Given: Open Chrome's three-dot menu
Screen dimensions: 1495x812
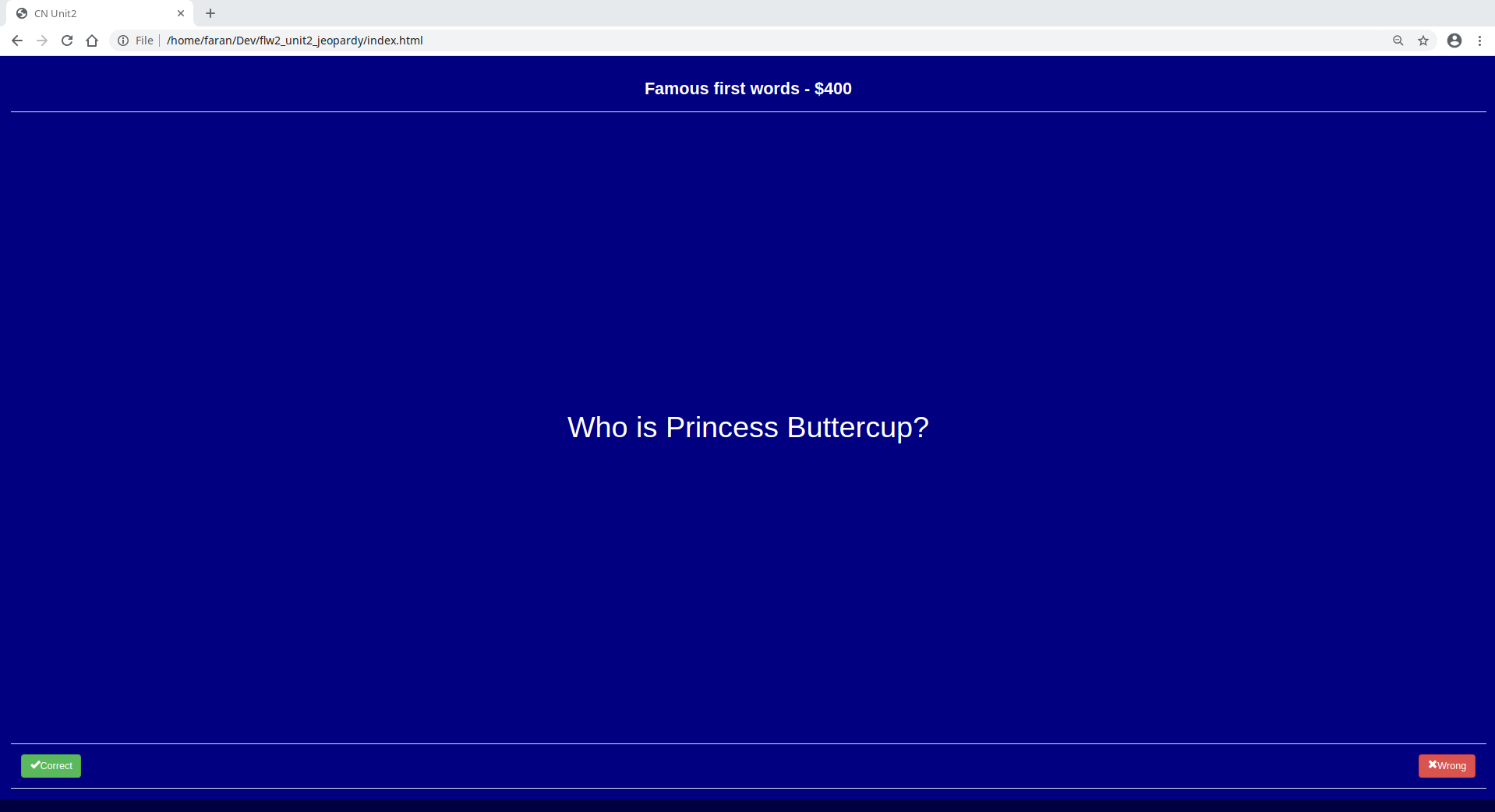Looking at the screenshot, I should 1479,41.
